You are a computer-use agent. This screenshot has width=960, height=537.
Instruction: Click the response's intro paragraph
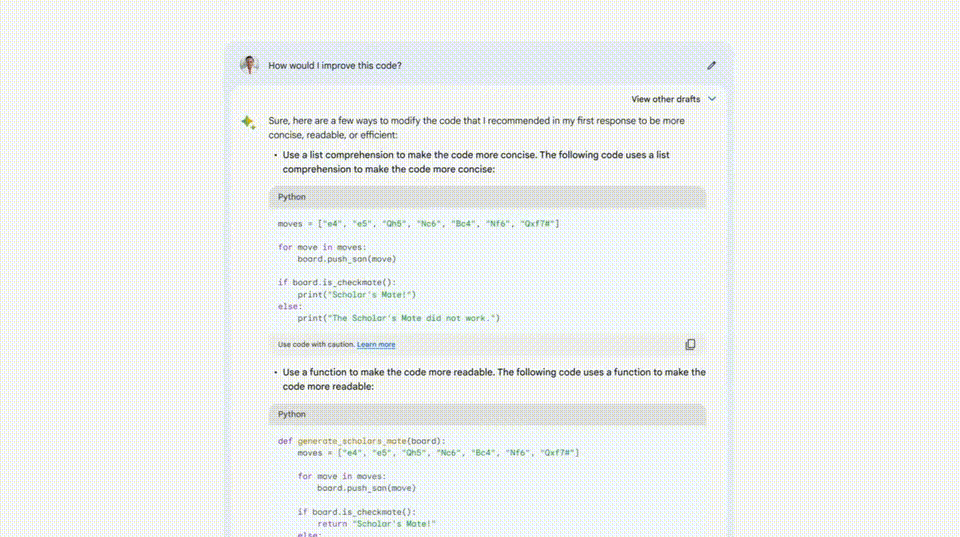pos(476,127)
